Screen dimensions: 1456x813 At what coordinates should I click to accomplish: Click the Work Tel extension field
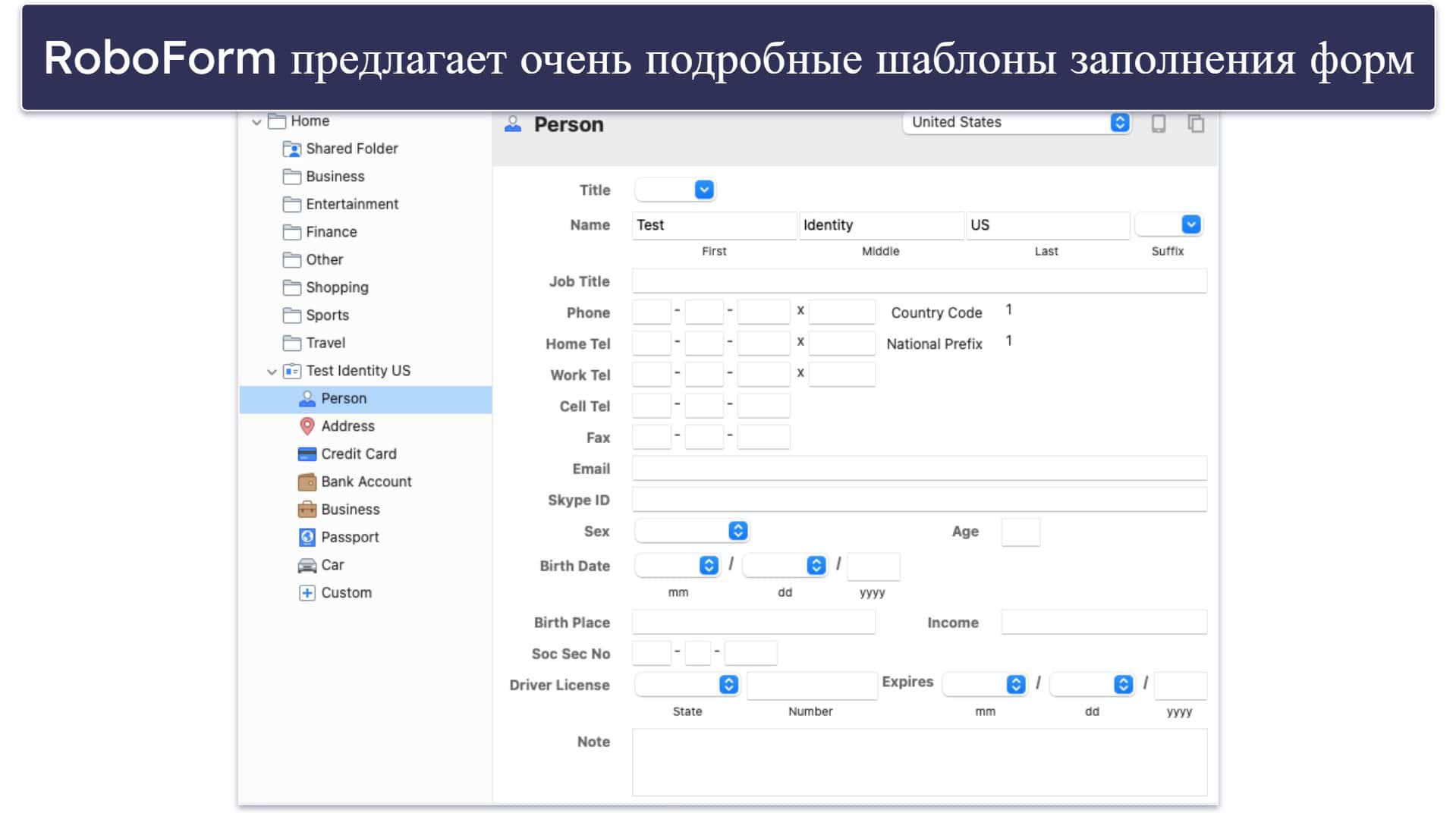pyautogui.click(x=842, y=374)
